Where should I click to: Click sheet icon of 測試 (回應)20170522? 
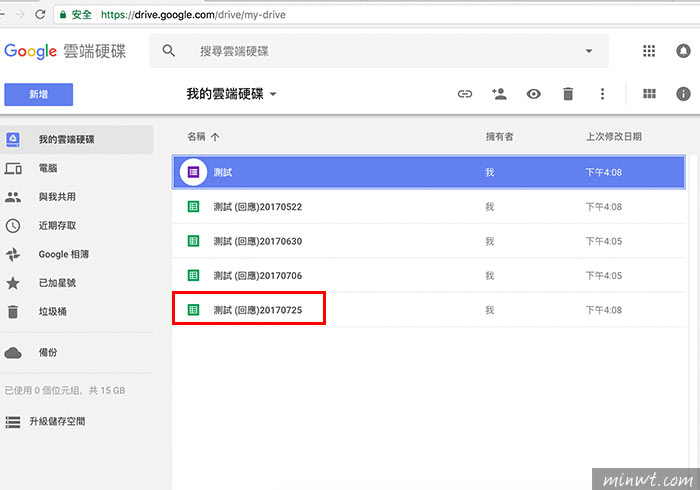tap(193, 207)
